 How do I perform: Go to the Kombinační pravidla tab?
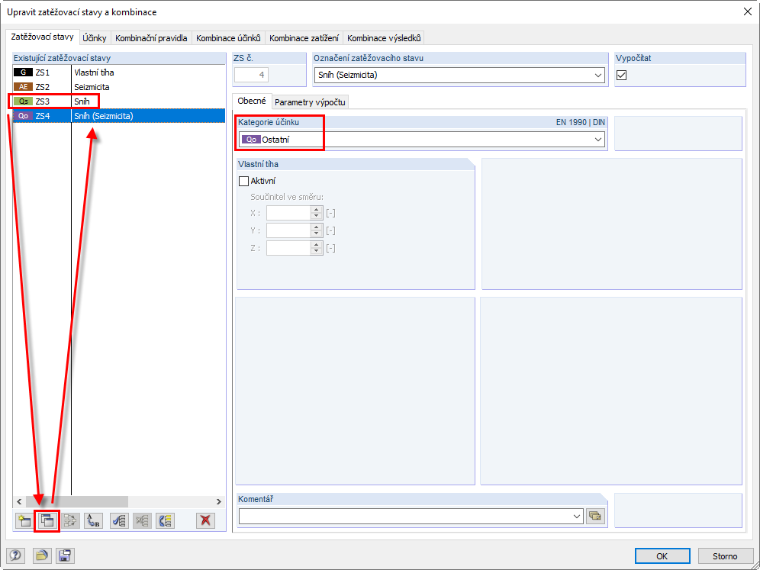click(151, 38)
